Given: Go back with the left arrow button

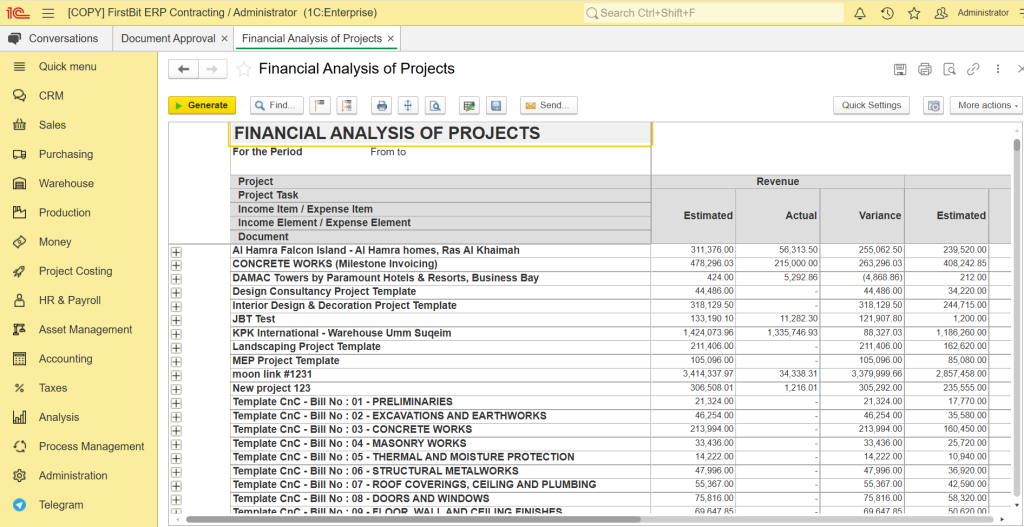Looking at the screenshot, I should [x=184, y=69].
